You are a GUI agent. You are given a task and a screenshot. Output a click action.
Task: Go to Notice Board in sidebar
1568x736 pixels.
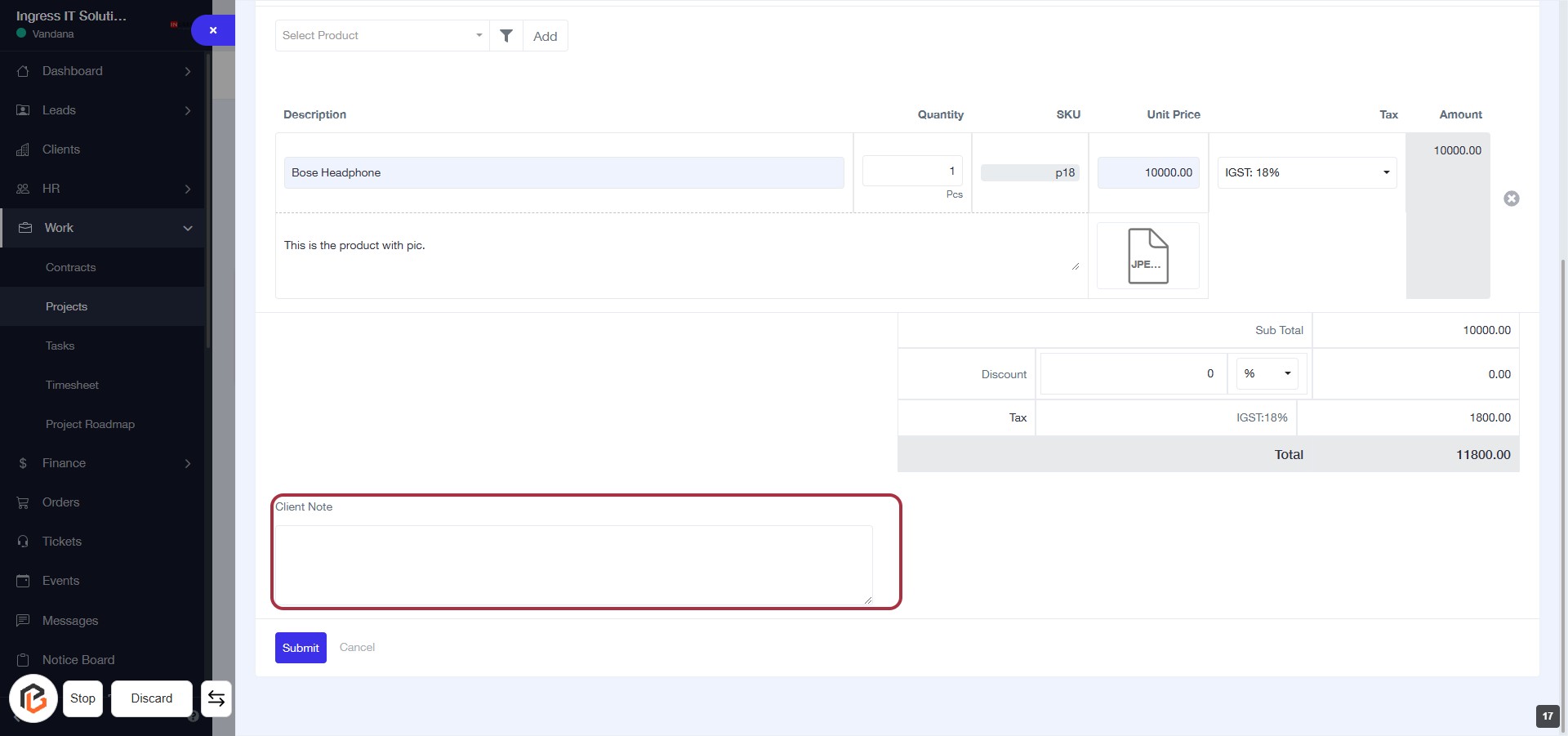[x=78, y=660]
